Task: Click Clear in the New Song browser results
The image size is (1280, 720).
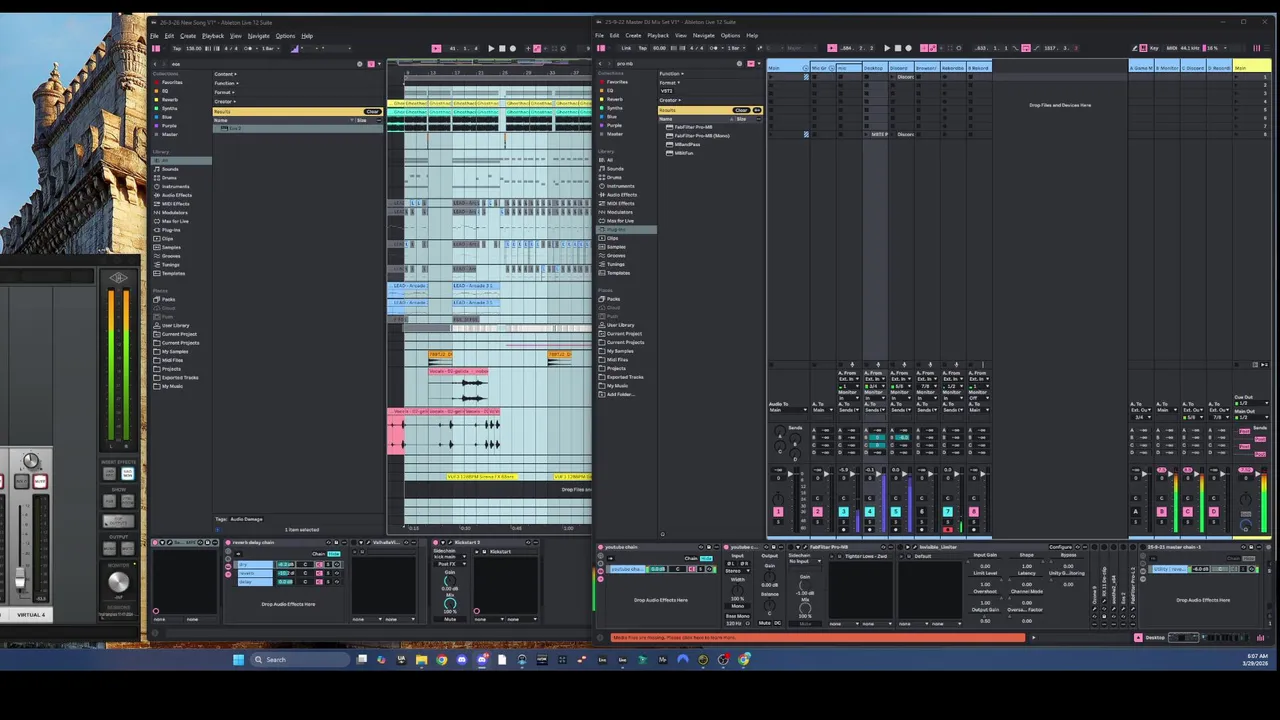Action: click(372, 110)
